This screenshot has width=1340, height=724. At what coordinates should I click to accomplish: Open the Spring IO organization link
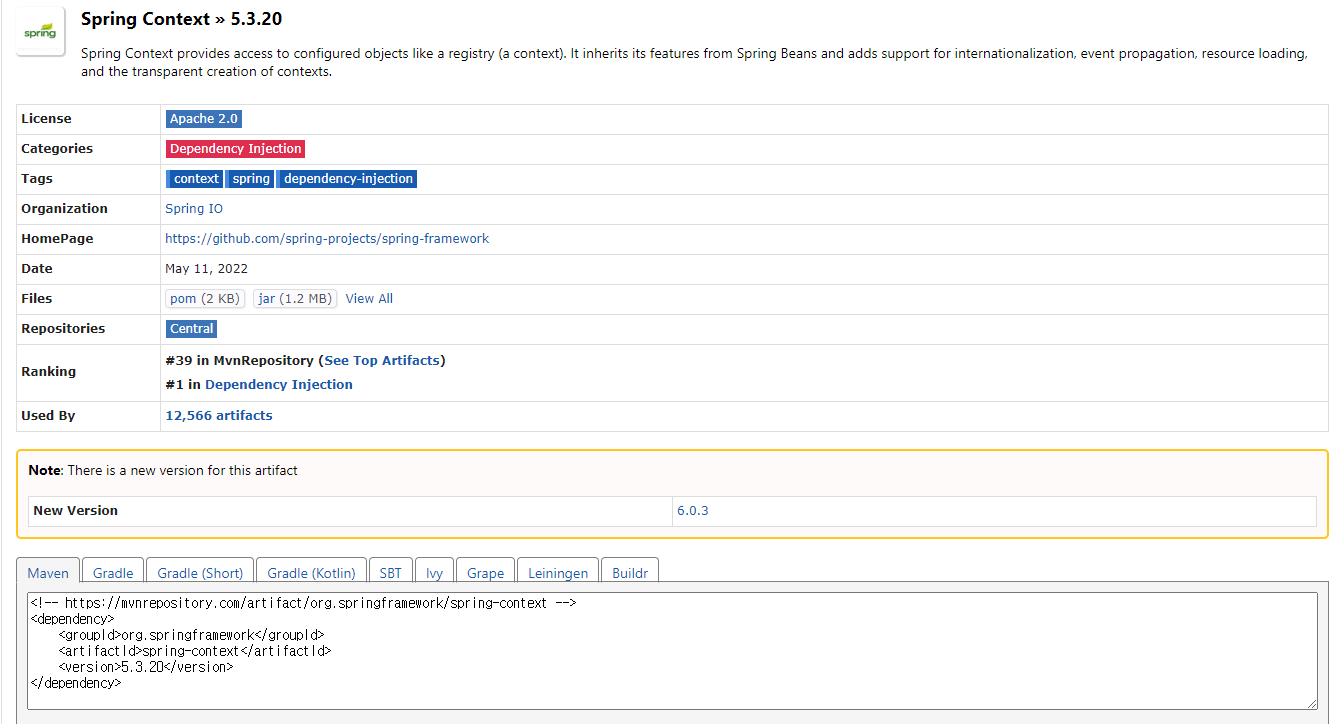click(194, 209)
